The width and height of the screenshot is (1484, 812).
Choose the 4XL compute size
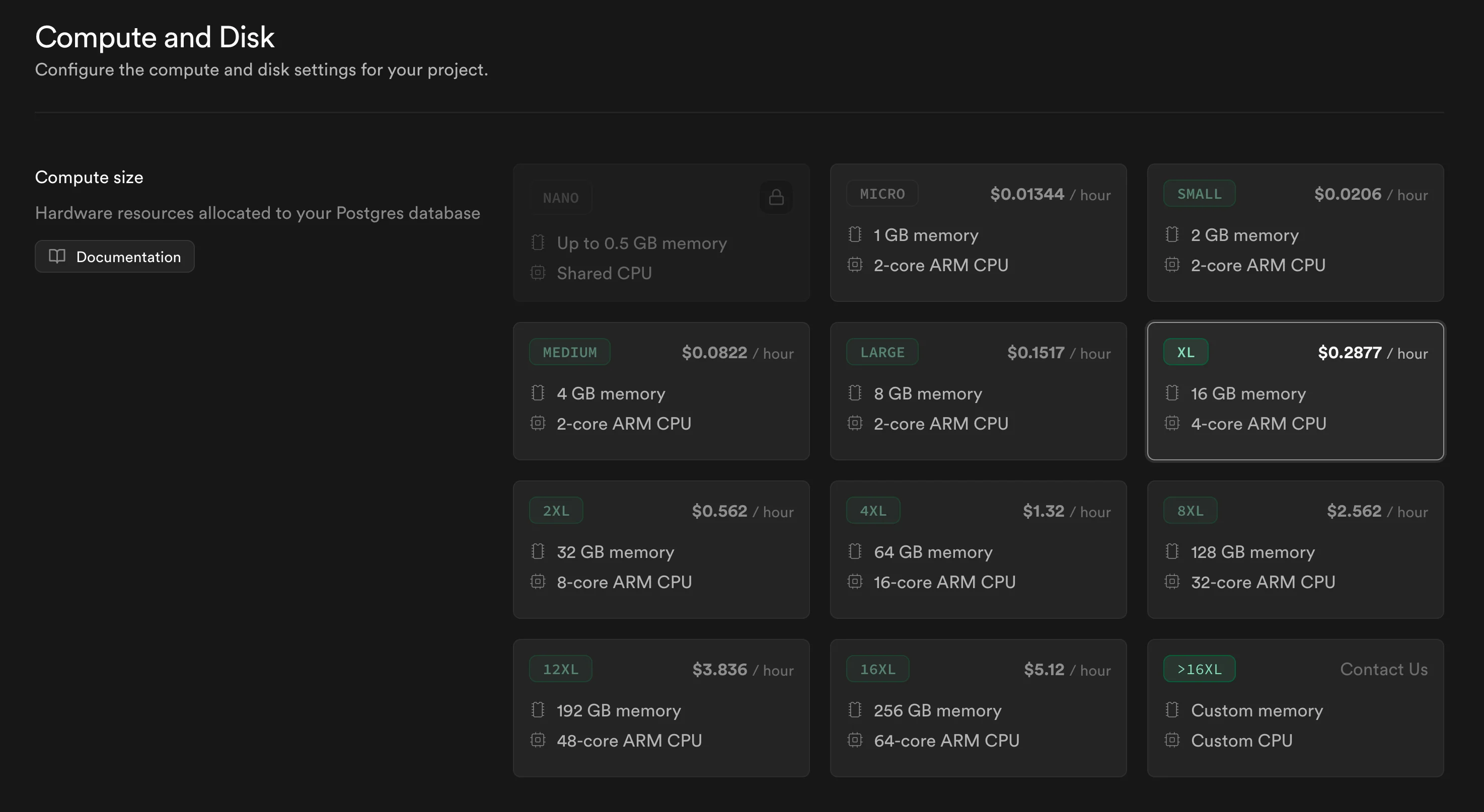978,549
